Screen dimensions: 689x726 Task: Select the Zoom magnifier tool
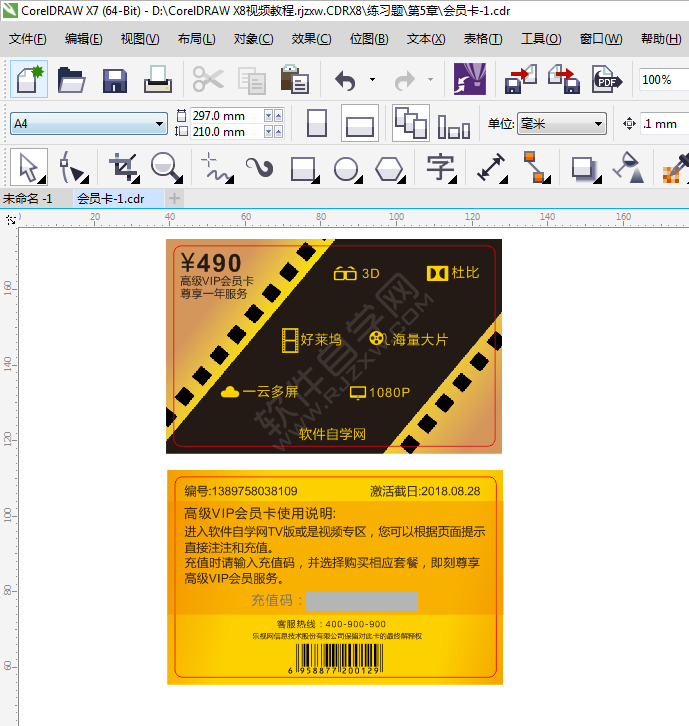pos(166,167)
